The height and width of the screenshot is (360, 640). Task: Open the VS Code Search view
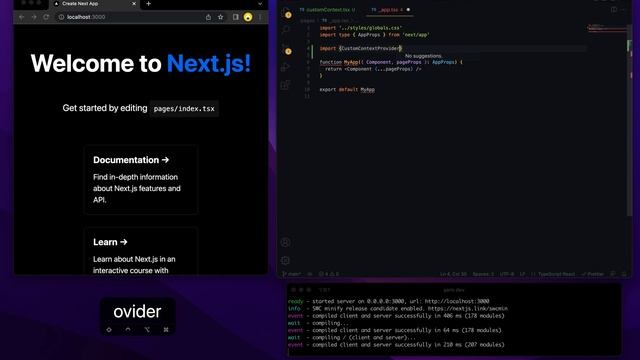(286, 30)
